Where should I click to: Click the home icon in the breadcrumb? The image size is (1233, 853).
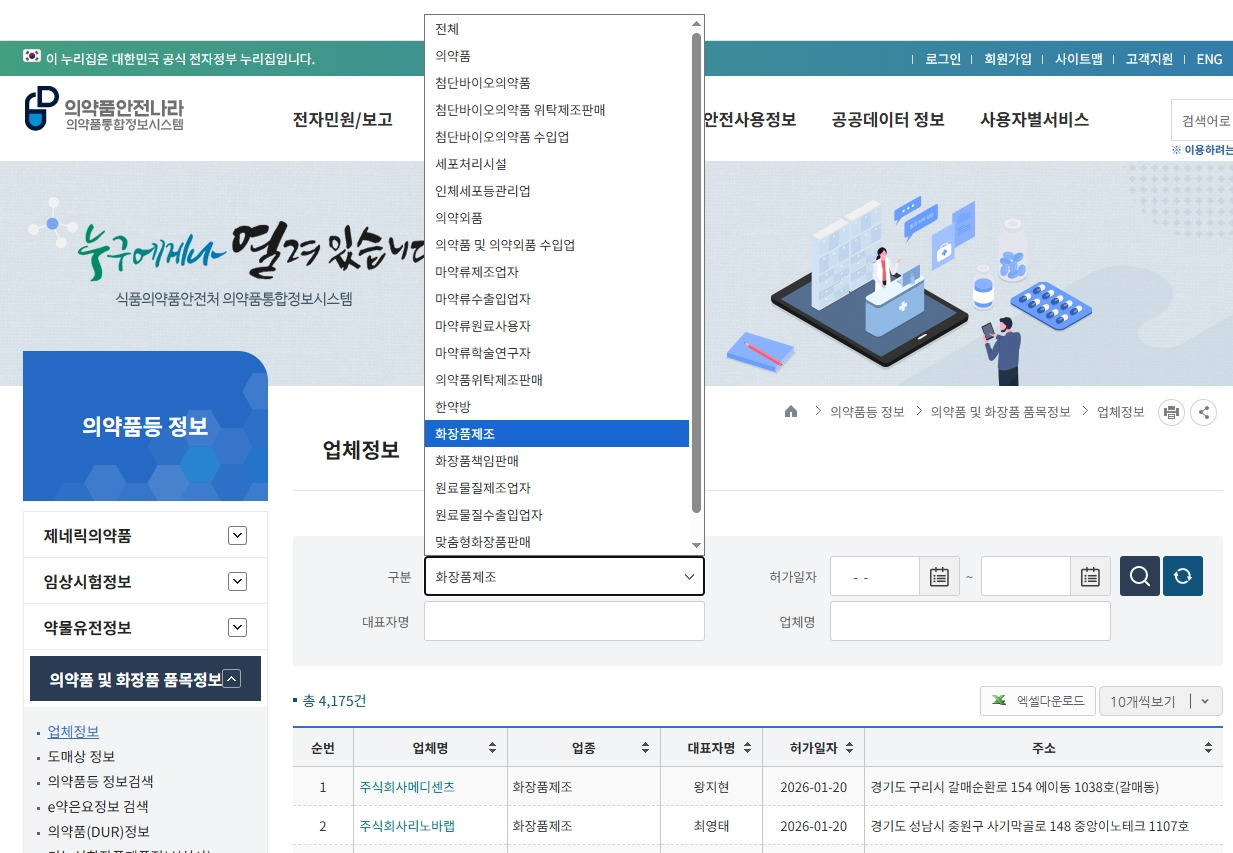pyautogui.click(x=791, y=411)
